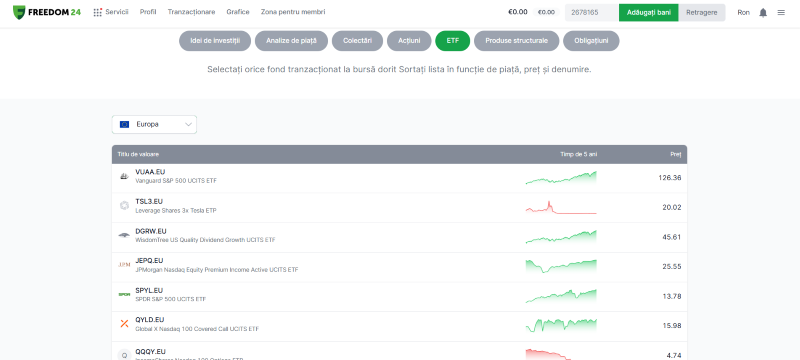Open the hamburger menu icon
This screenshot has height=360, width=800.
(781, 12)
